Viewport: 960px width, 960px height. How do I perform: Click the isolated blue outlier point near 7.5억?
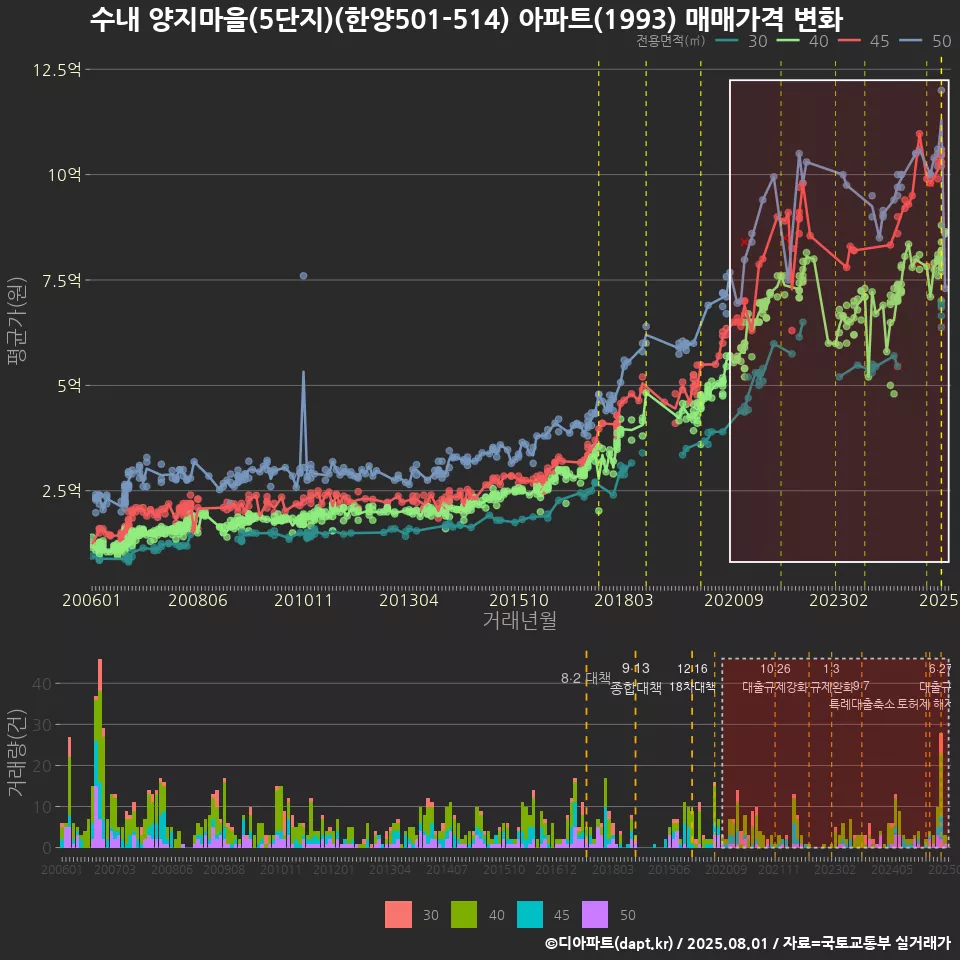click(x=303, y=276)
